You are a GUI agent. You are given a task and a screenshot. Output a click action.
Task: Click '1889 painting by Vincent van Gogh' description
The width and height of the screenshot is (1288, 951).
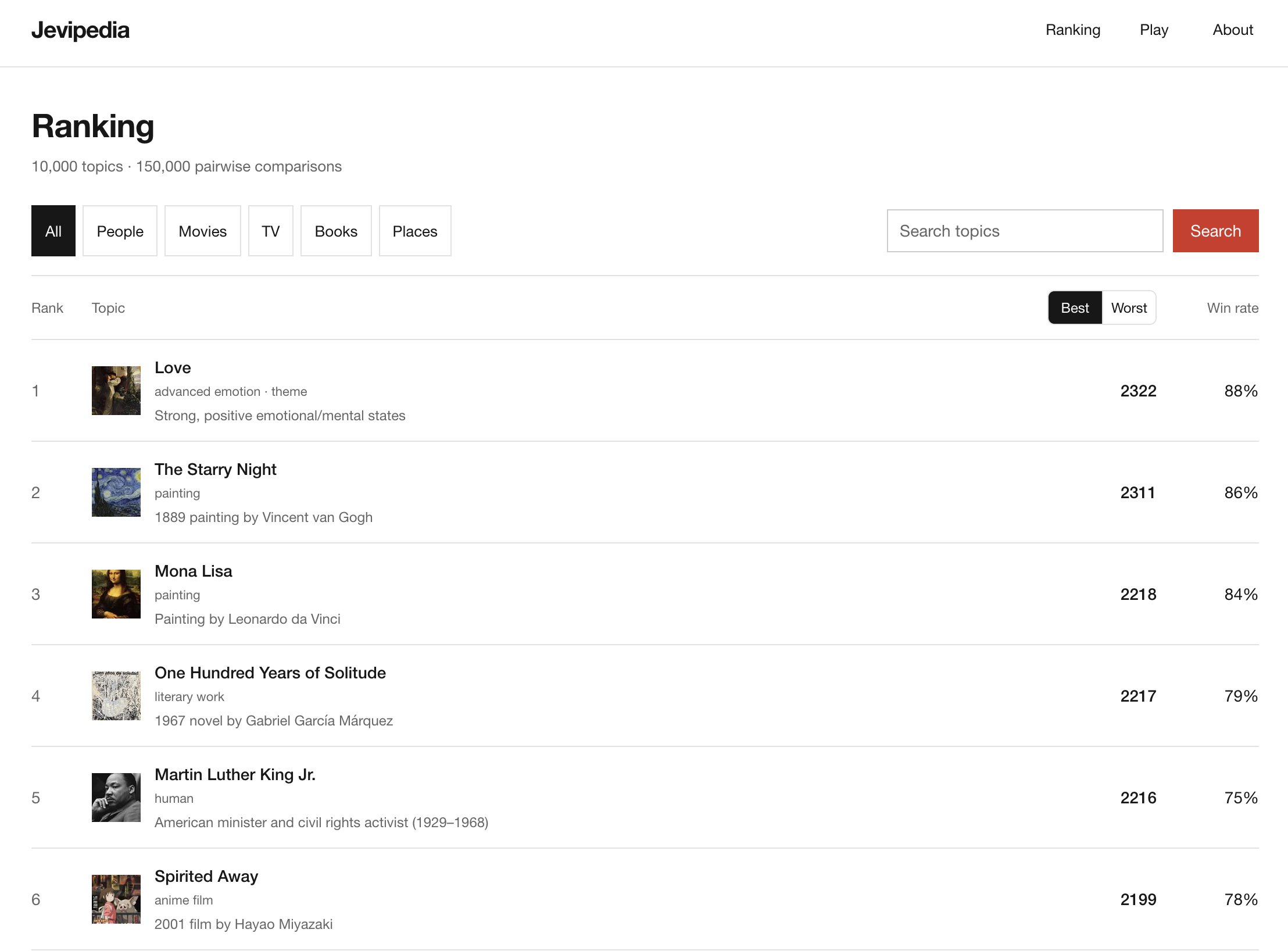pos(263,517)
